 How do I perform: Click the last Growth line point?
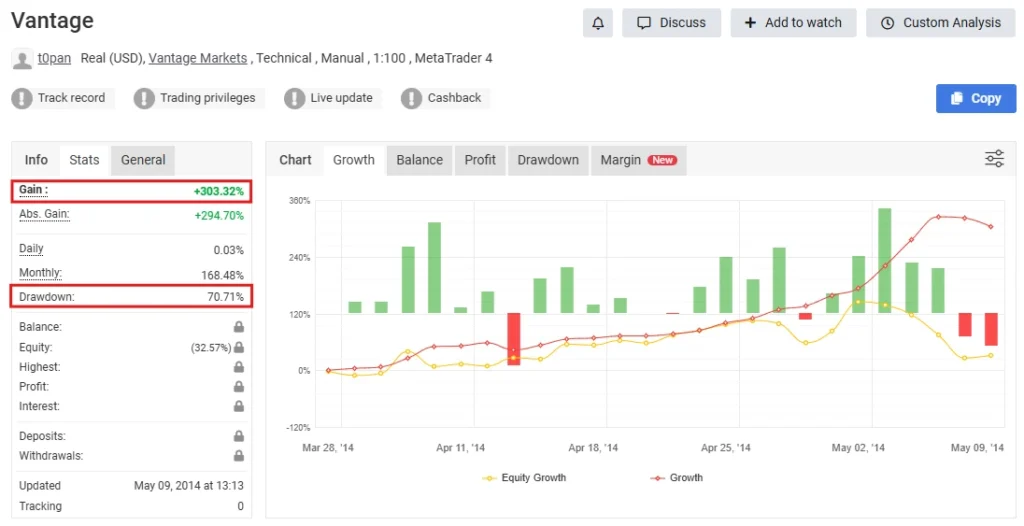click(x=991, y=227)
